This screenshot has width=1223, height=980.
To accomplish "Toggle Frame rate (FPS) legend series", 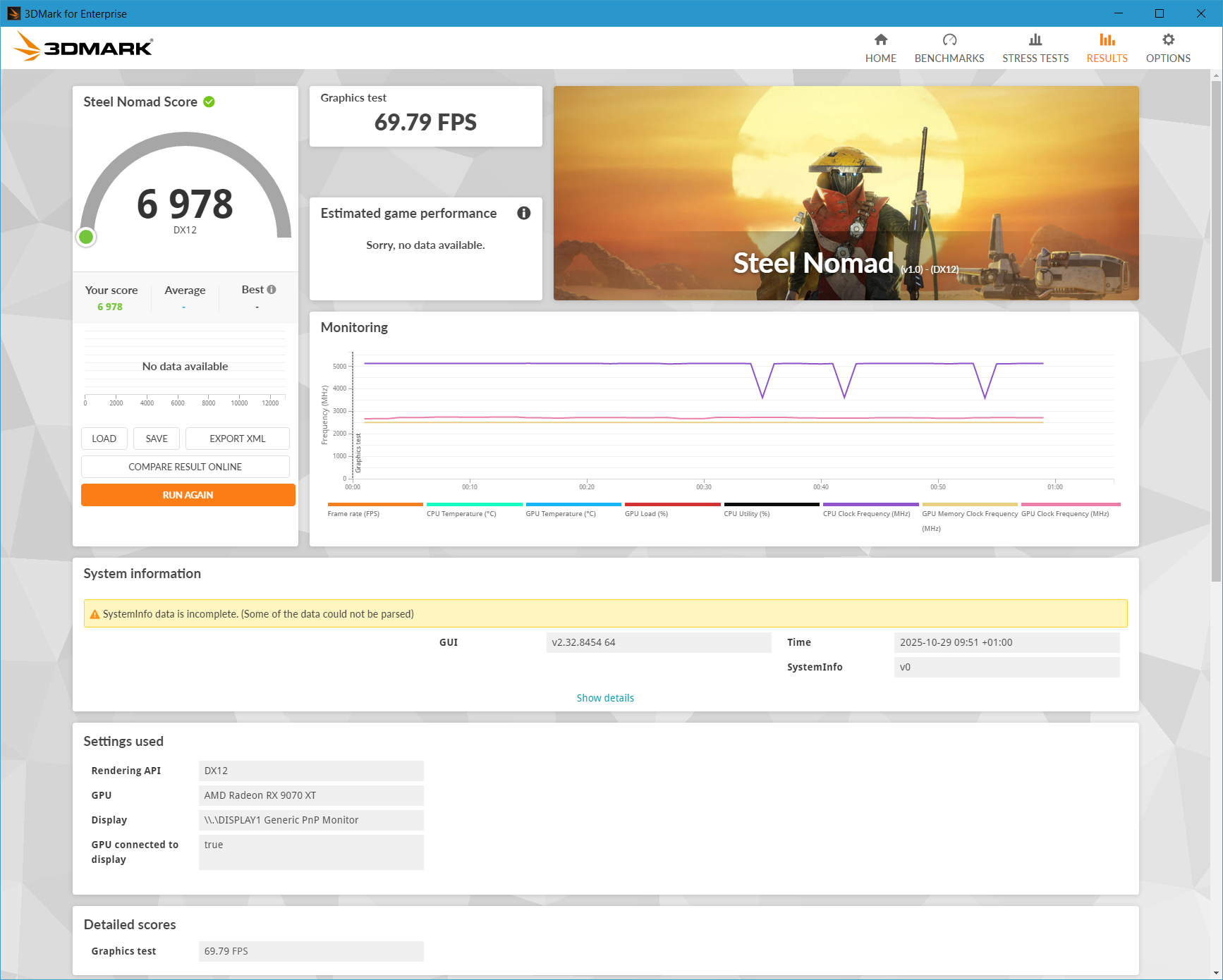I will click(x=353, y=513).
